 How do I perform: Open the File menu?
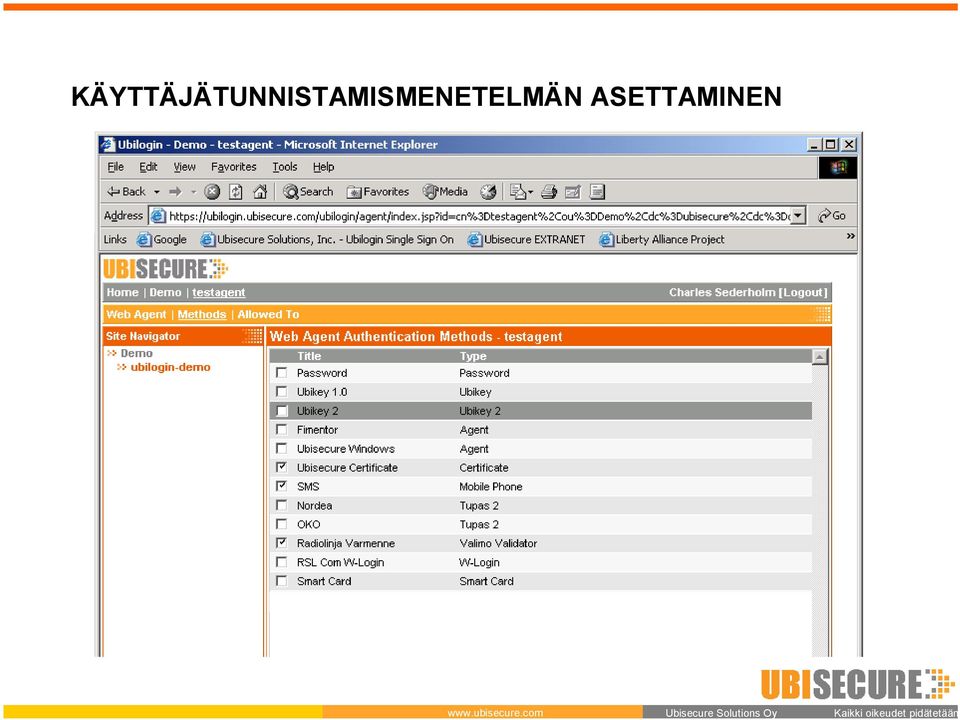click(x=116, y=167)
